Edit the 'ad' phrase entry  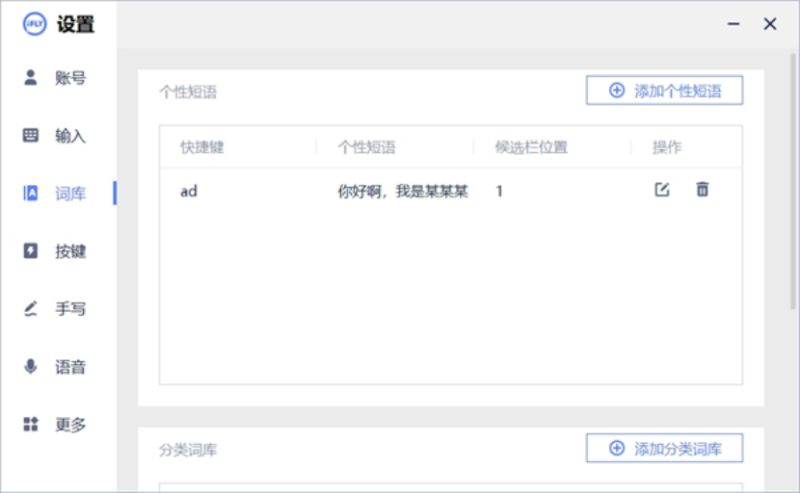click(x=662, y=190)
